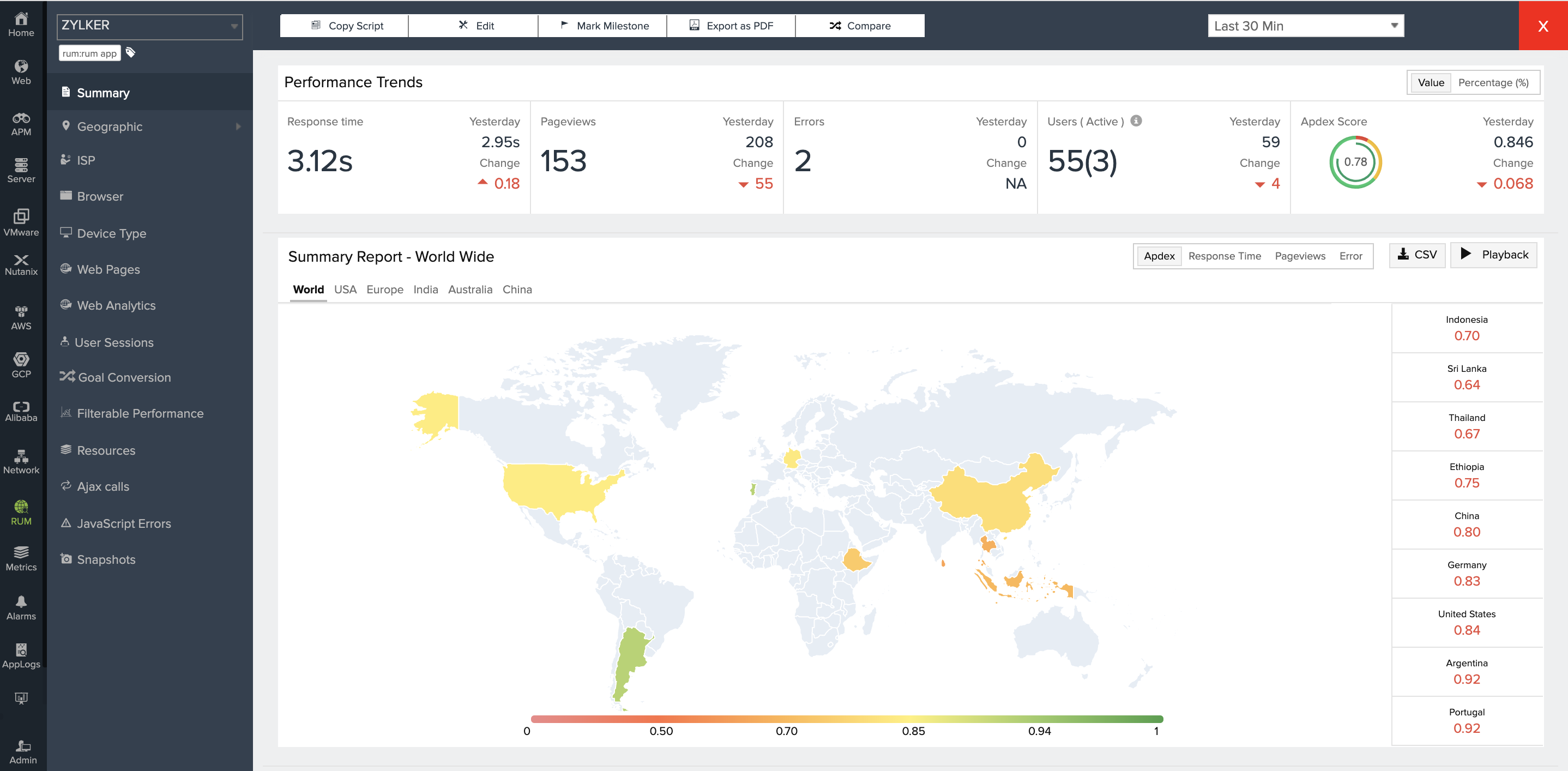Toggle map metric to Response Time
Viewport: 1568px width, 771px height.
(1224, 256)
